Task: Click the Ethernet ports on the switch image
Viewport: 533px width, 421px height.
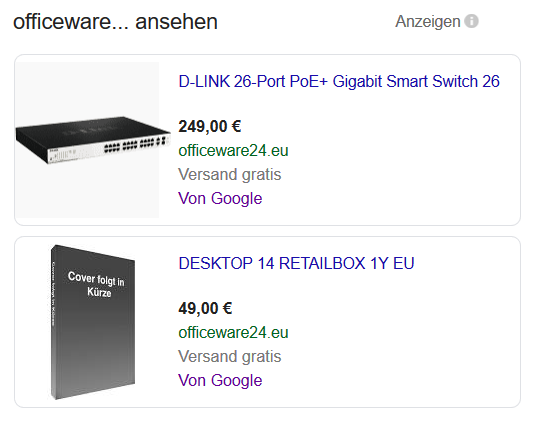Action: [135, 145]
